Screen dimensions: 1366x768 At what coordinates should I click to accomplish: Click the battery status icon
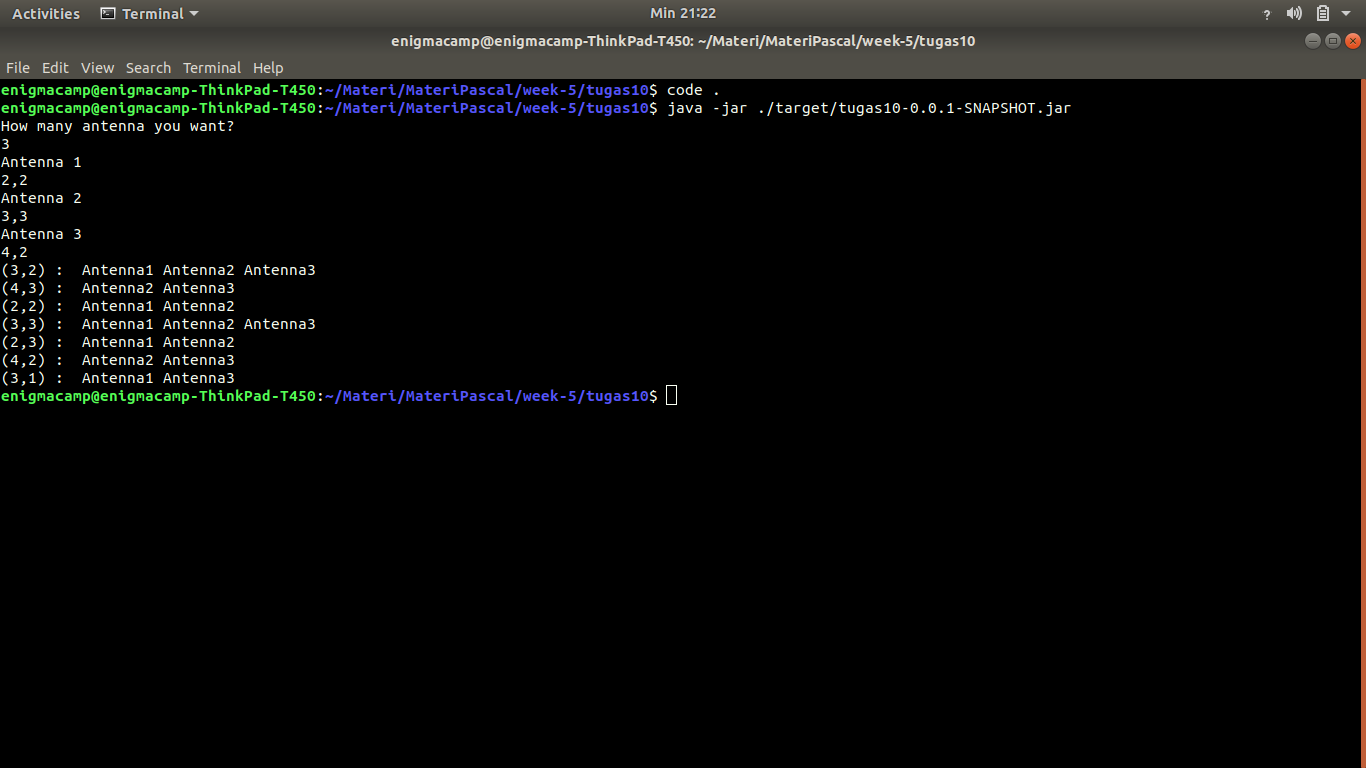1323,14
